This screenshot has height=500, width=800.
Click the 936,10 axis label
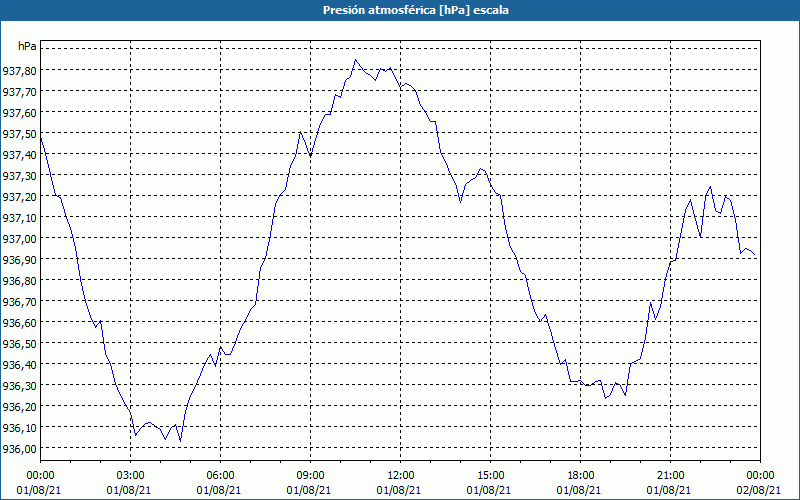click(x=19, y=427)
